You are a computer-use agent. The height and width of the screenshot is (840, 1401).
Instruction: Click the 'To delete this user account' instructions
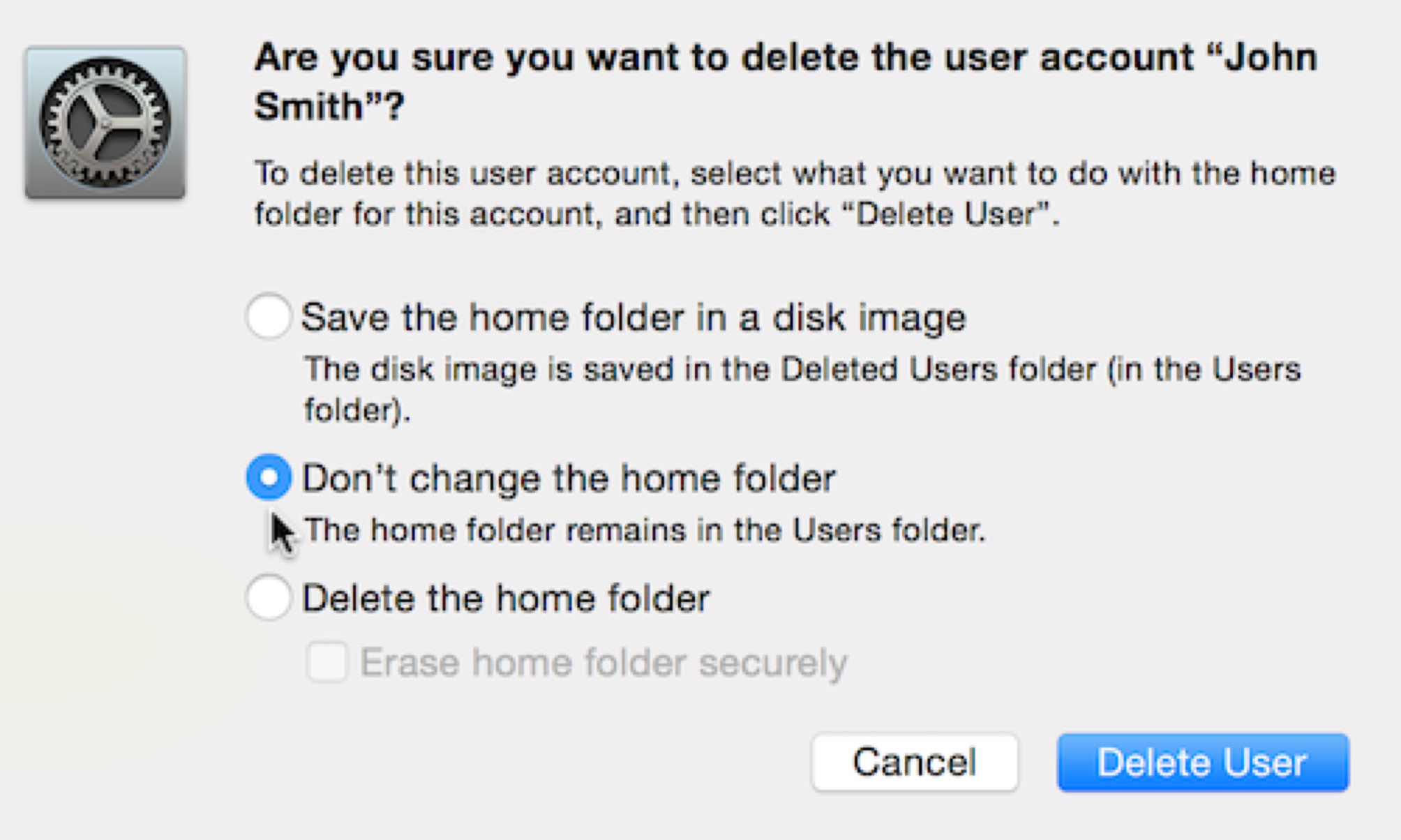click(x=460, y=173)
